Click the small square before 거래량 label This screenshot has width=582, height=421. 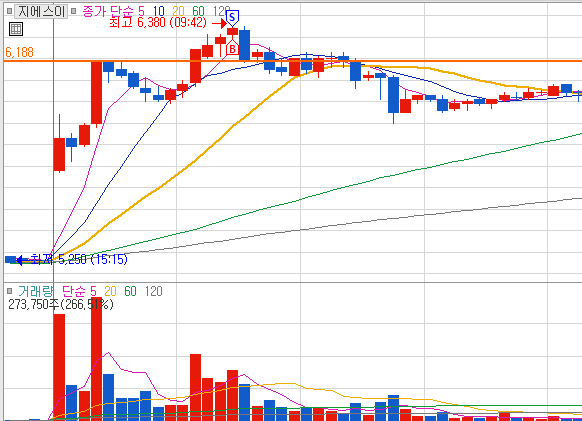coord(10,291)
